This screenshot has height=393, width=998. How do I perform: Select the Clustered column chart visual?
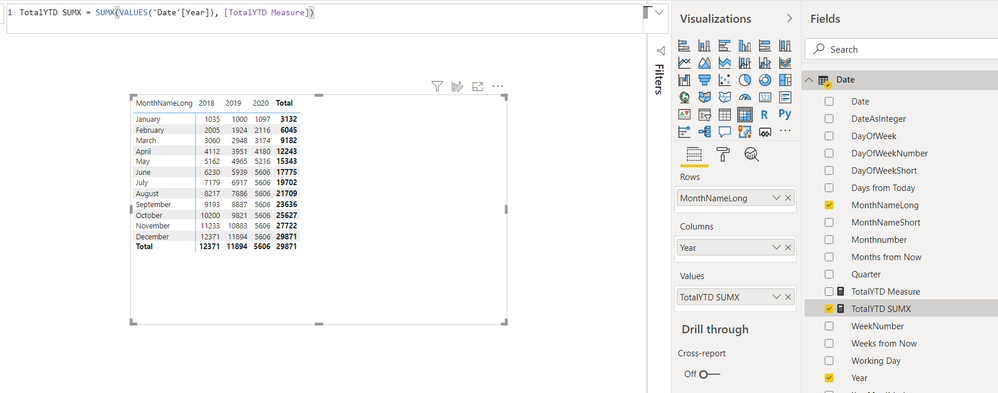[745, 46]
